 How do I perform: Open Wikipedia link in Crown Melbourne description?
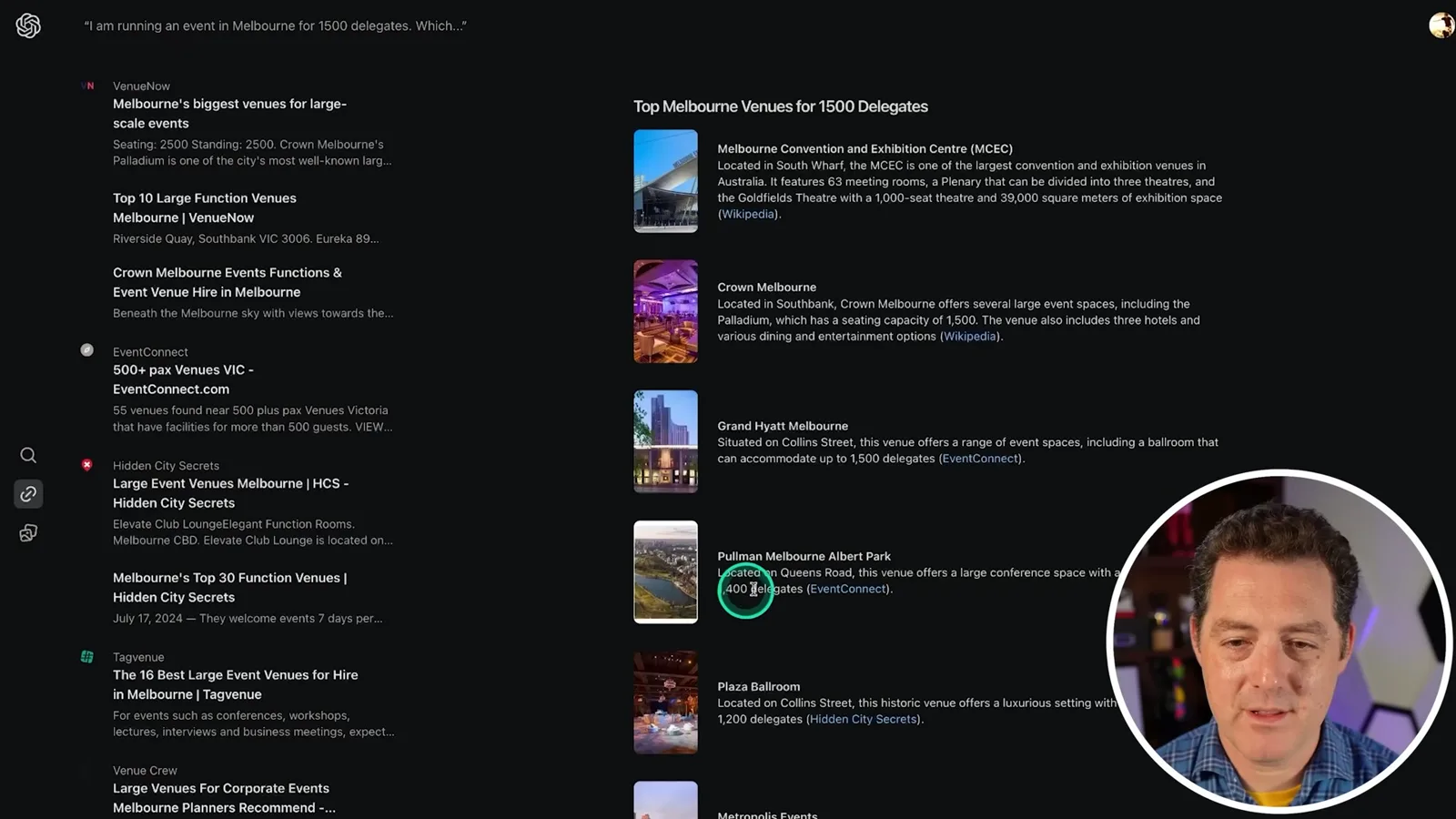coord(970,336)
